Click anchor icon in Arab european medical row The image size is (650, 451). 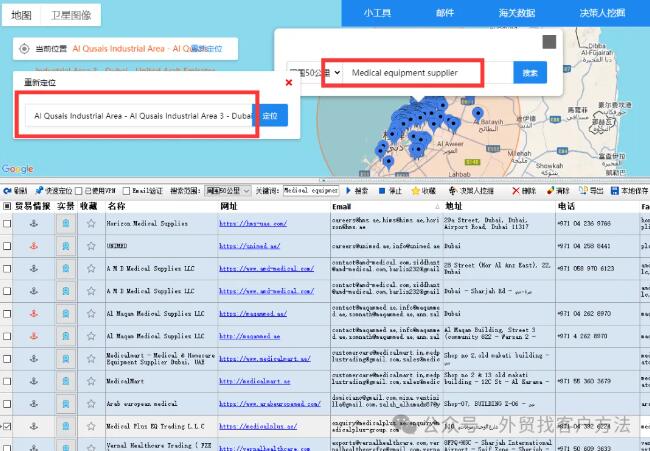(x=34, y=404)
